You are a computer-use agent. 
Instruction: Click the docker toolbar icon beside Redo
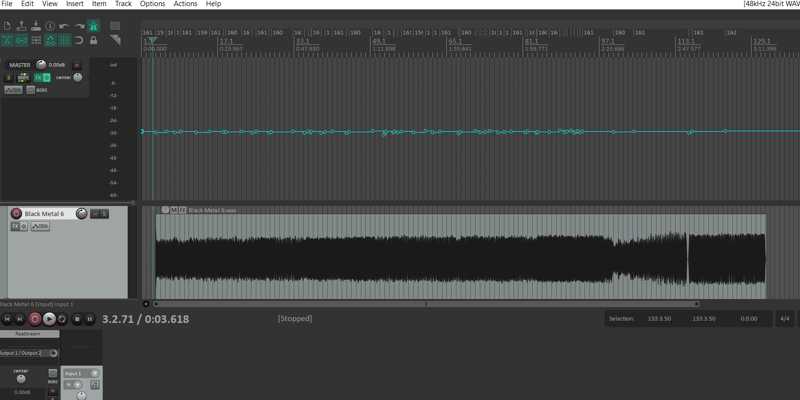tap(115, 26)
